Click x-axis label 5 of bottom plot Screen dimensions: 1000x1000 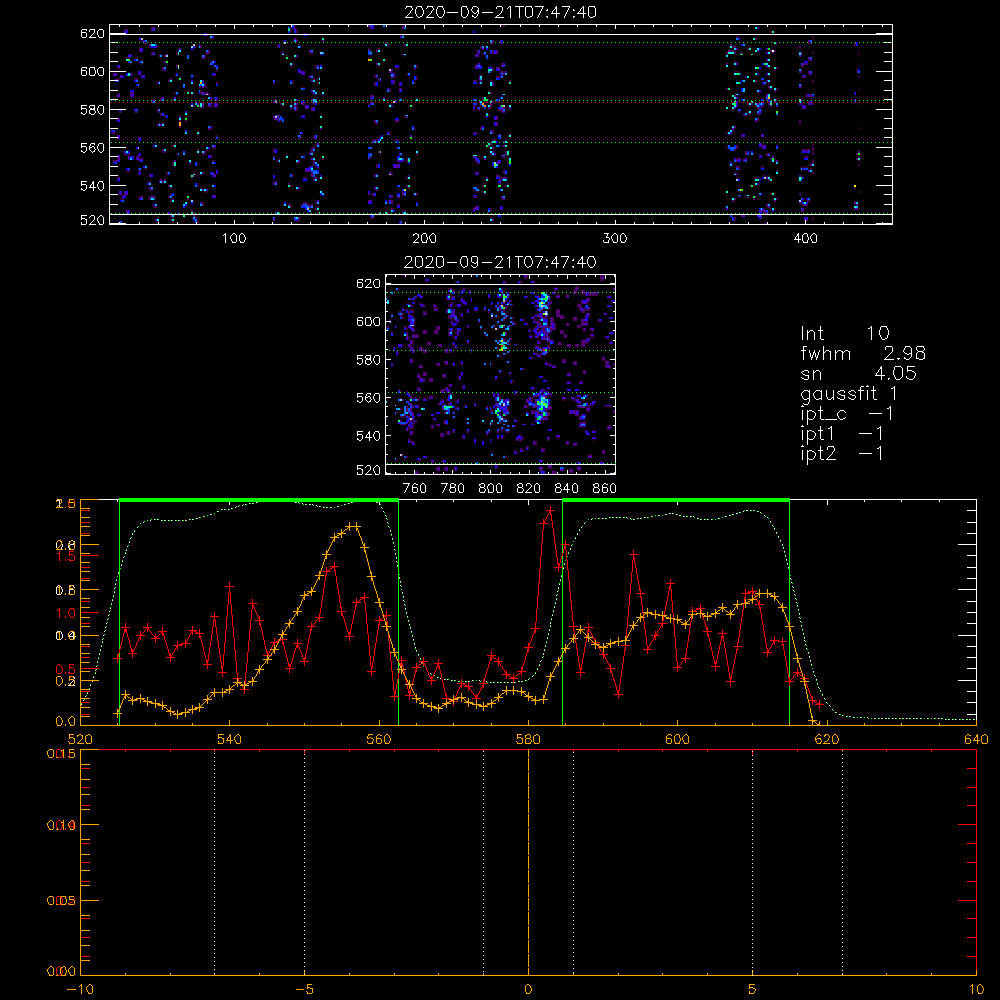pyautogui.click(x=753, y=990)
